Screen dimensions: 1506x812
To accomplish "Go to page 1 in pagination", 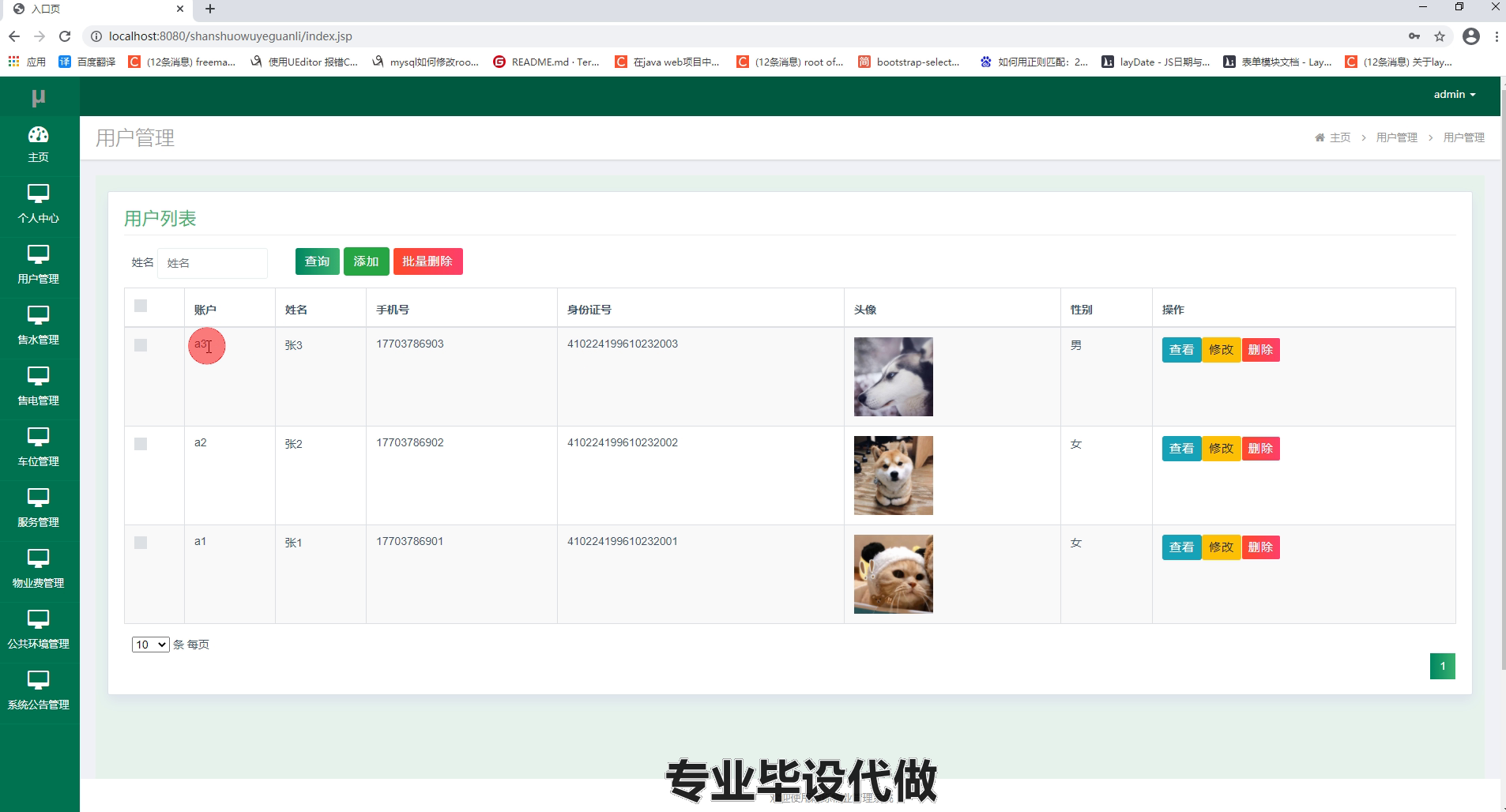I will pos(1442,666).
